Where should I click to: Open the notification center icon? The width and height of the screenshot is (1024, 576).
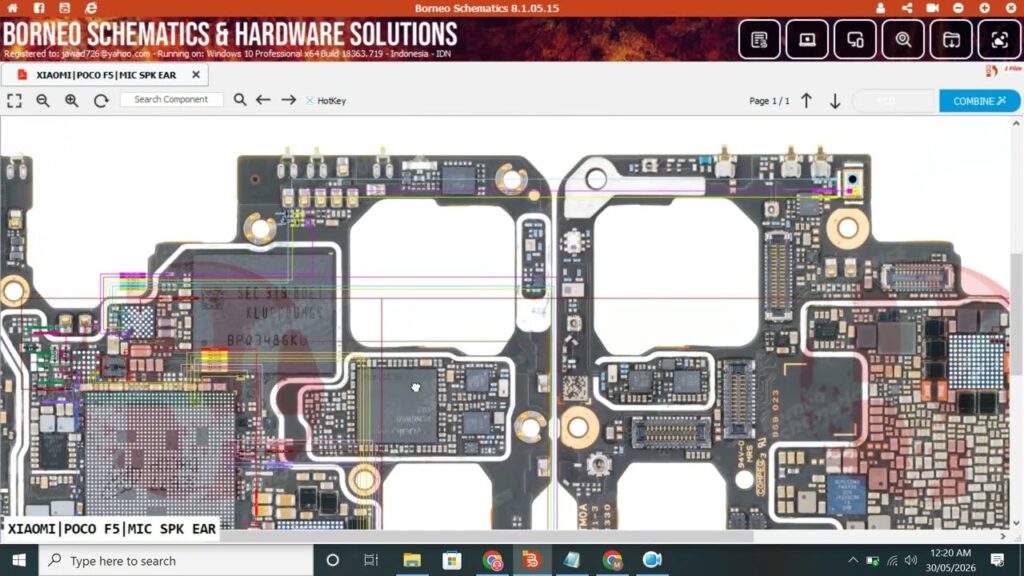pyautogui.click(x=997, y=560)
